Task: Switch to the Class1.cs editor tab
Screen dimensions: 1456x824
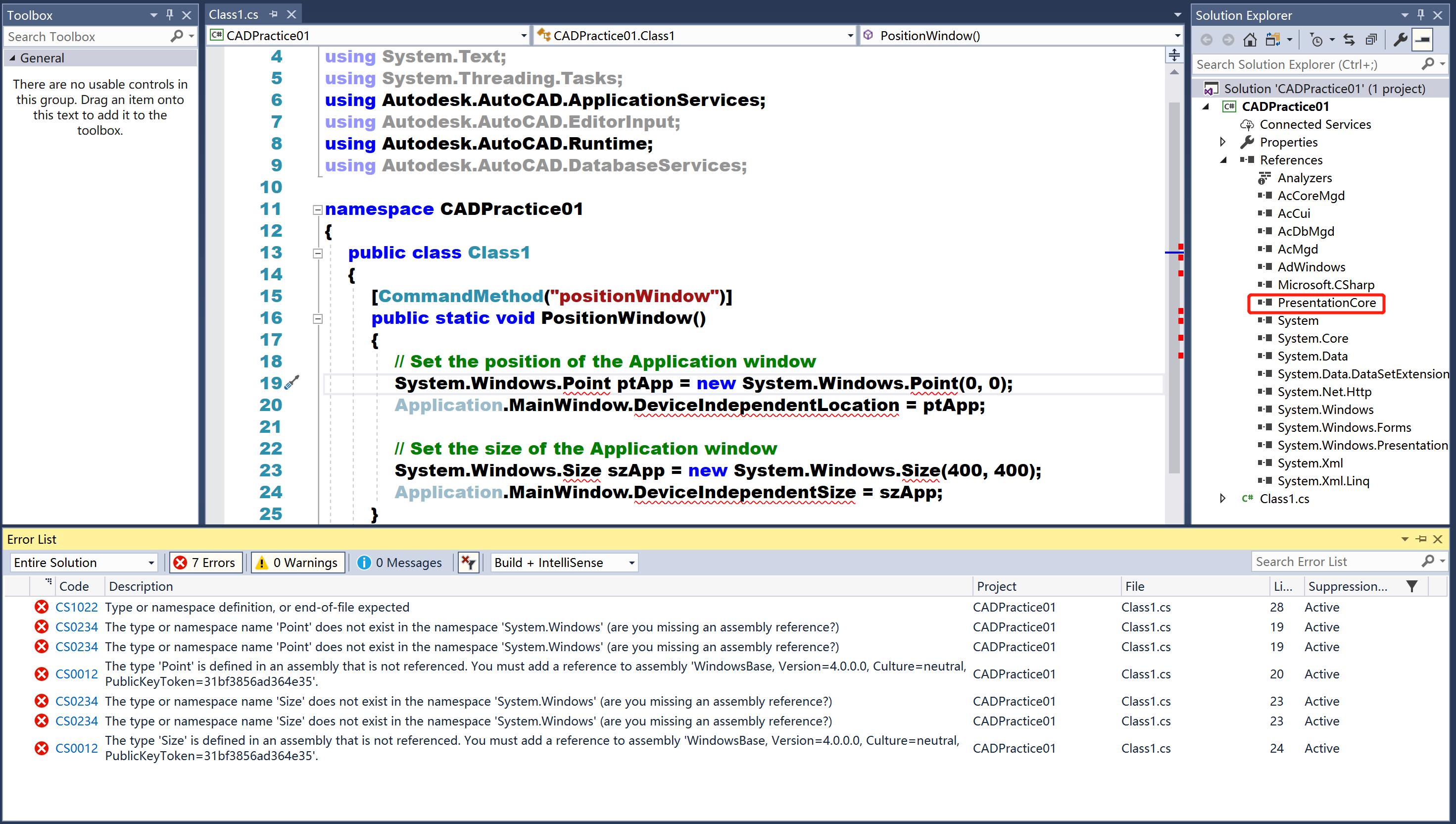Action: click(234, 13)
